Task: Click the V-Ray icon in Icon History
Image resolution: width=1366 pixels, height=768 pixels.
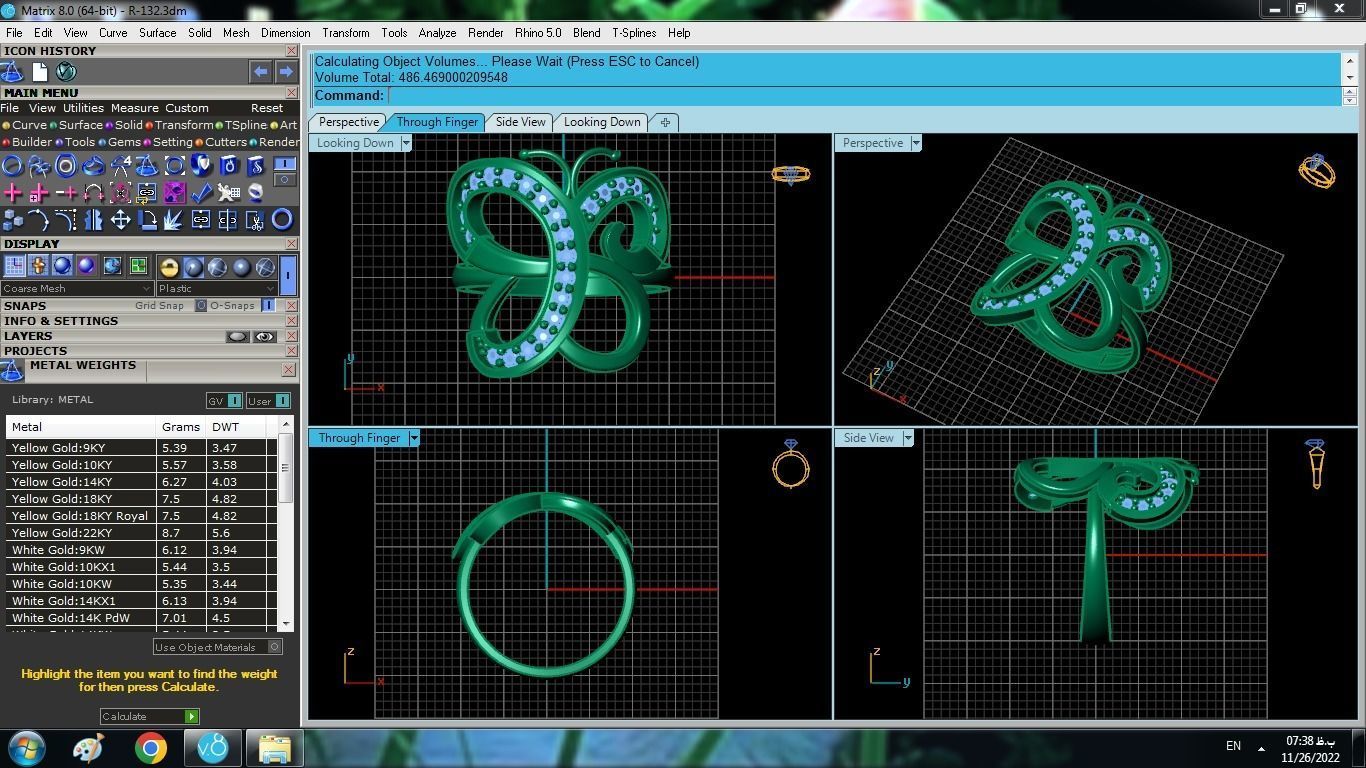Action: pos(66,71)
